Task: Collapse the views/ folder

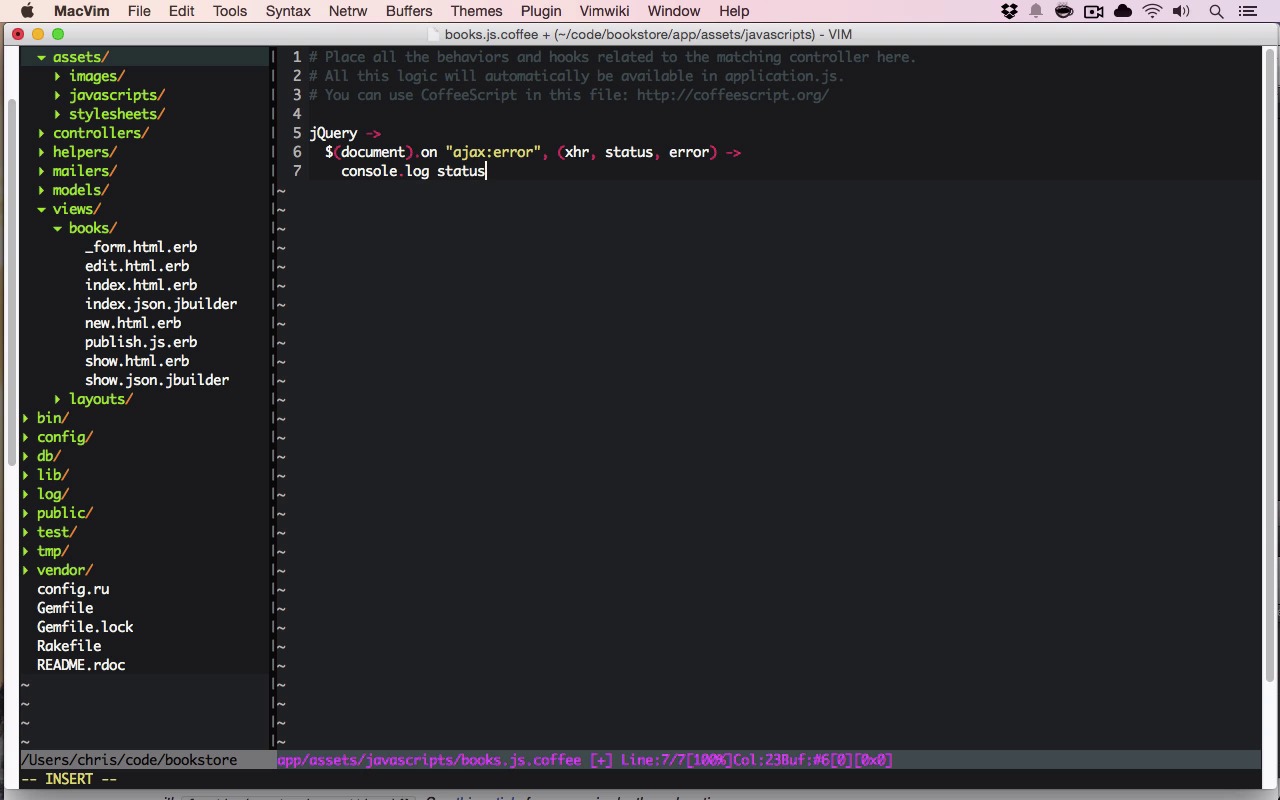Action: point(41,209)
